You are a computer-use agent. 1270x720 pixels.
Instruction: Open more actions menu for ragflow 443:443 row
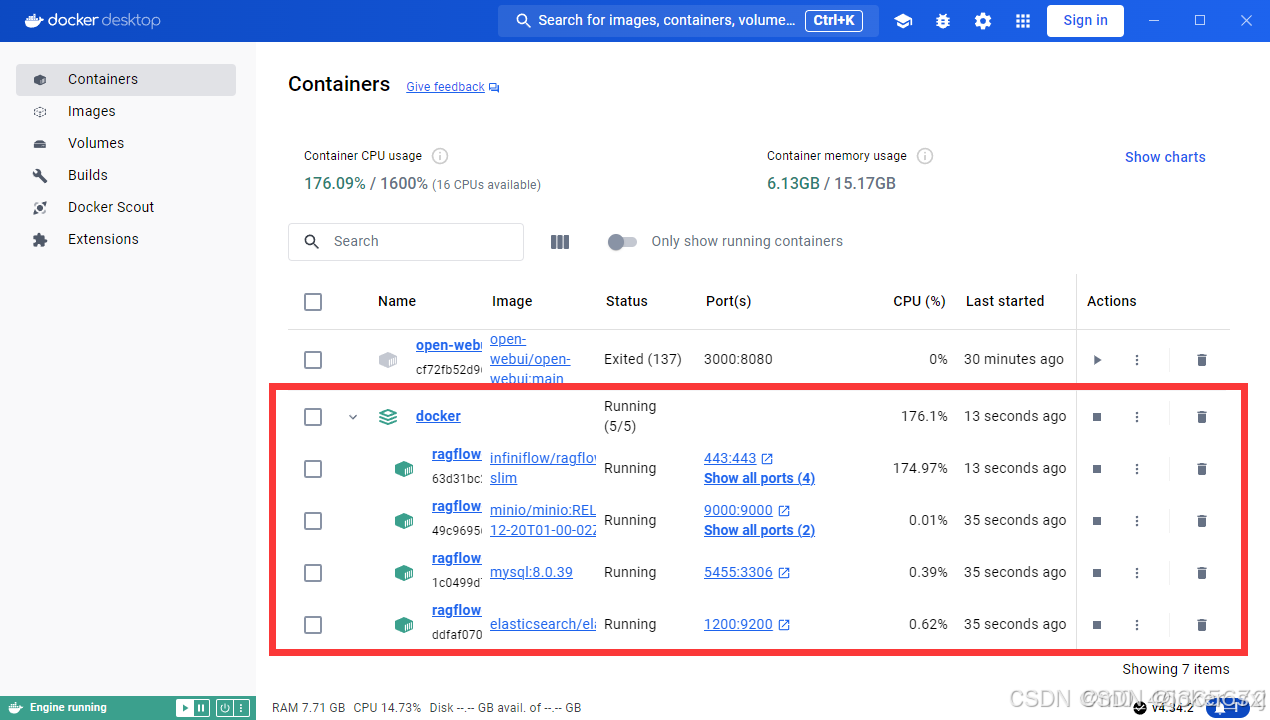click(x=1137, y=469)
